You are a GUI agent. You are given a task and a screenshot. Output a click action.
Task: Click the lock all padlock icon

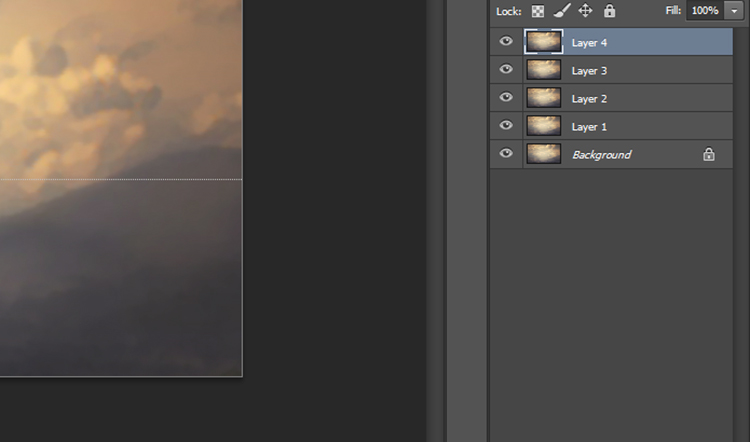pos(609,11)
